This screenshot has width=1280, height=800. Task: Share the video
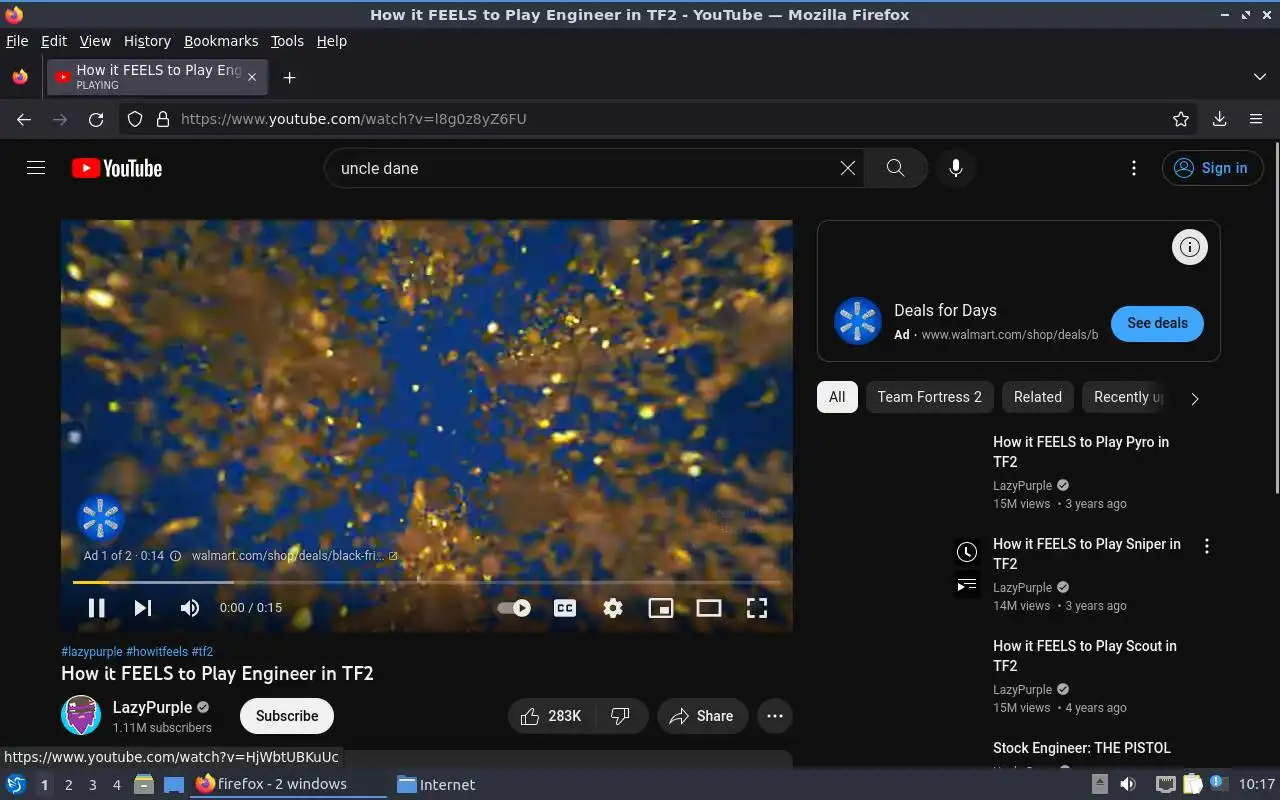702,716
